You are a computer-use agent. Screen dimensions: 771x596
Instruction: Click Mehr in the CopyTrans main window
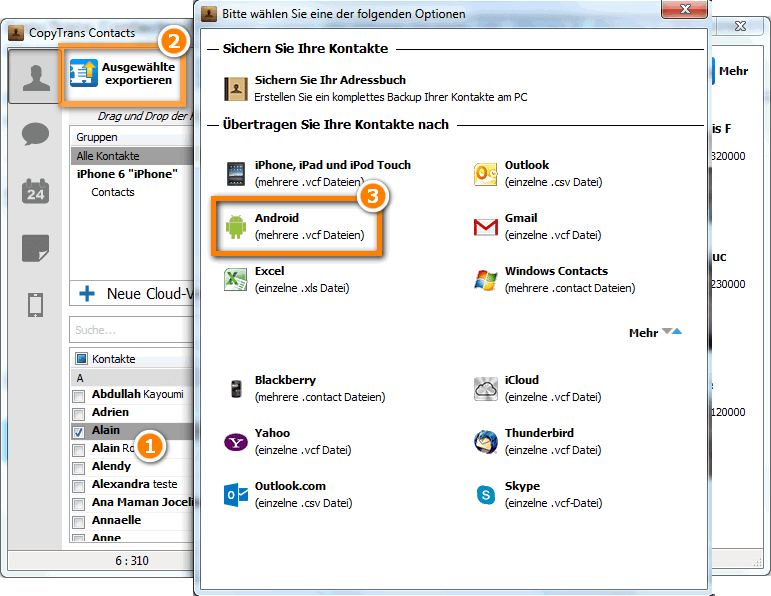[x=733, y=71]
